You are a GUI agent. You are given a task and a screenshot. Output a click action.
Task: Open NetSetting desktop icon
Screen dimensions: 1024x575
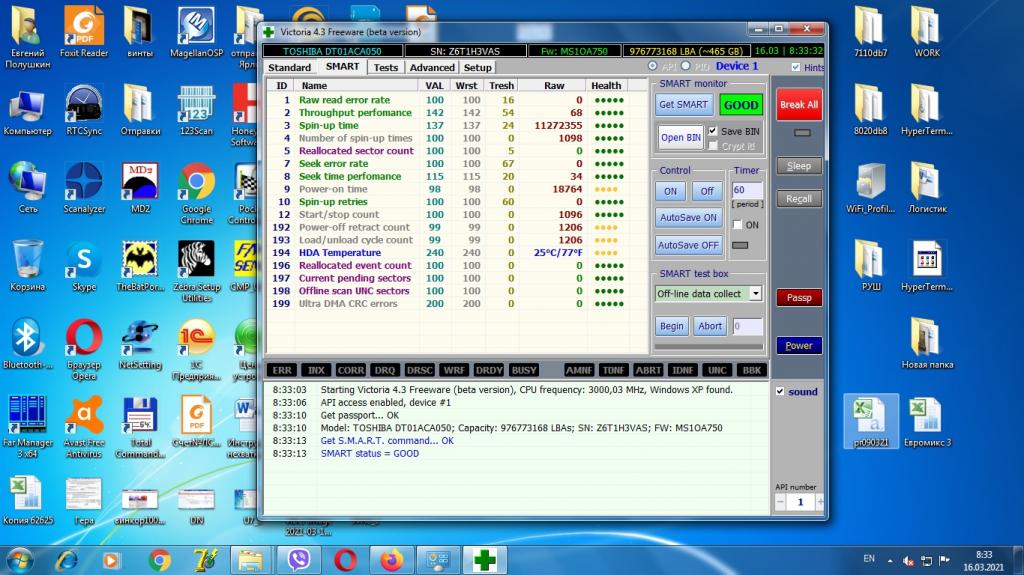pos(140,344)
